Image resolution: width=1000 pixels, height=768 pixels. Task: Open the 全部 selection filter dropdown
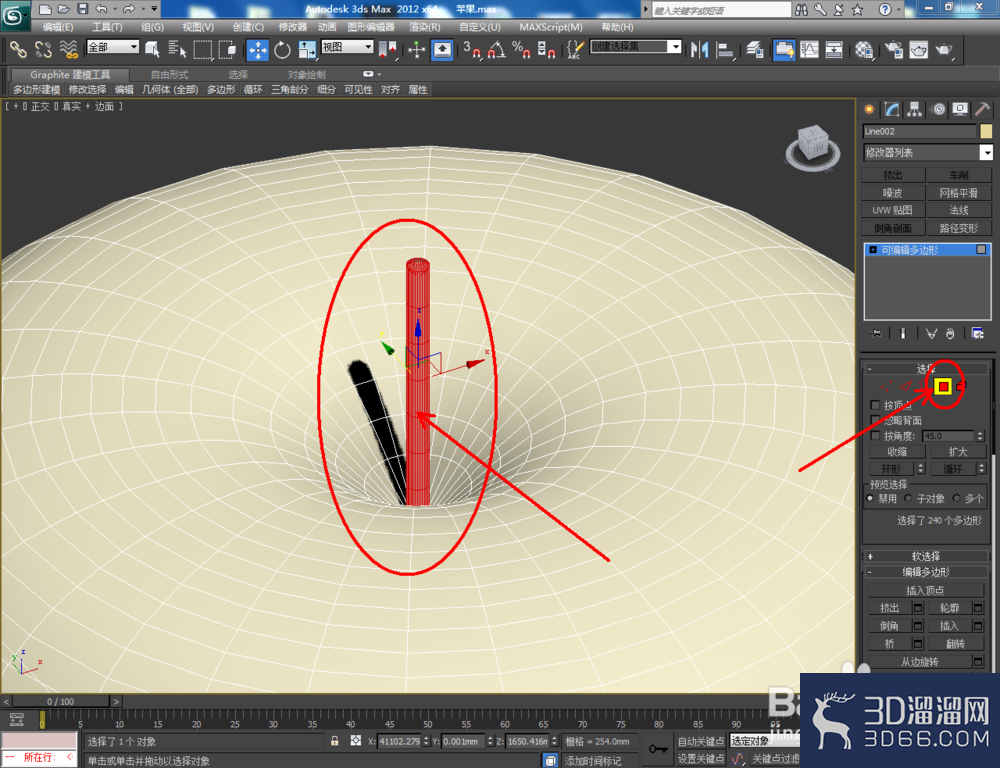113,47
